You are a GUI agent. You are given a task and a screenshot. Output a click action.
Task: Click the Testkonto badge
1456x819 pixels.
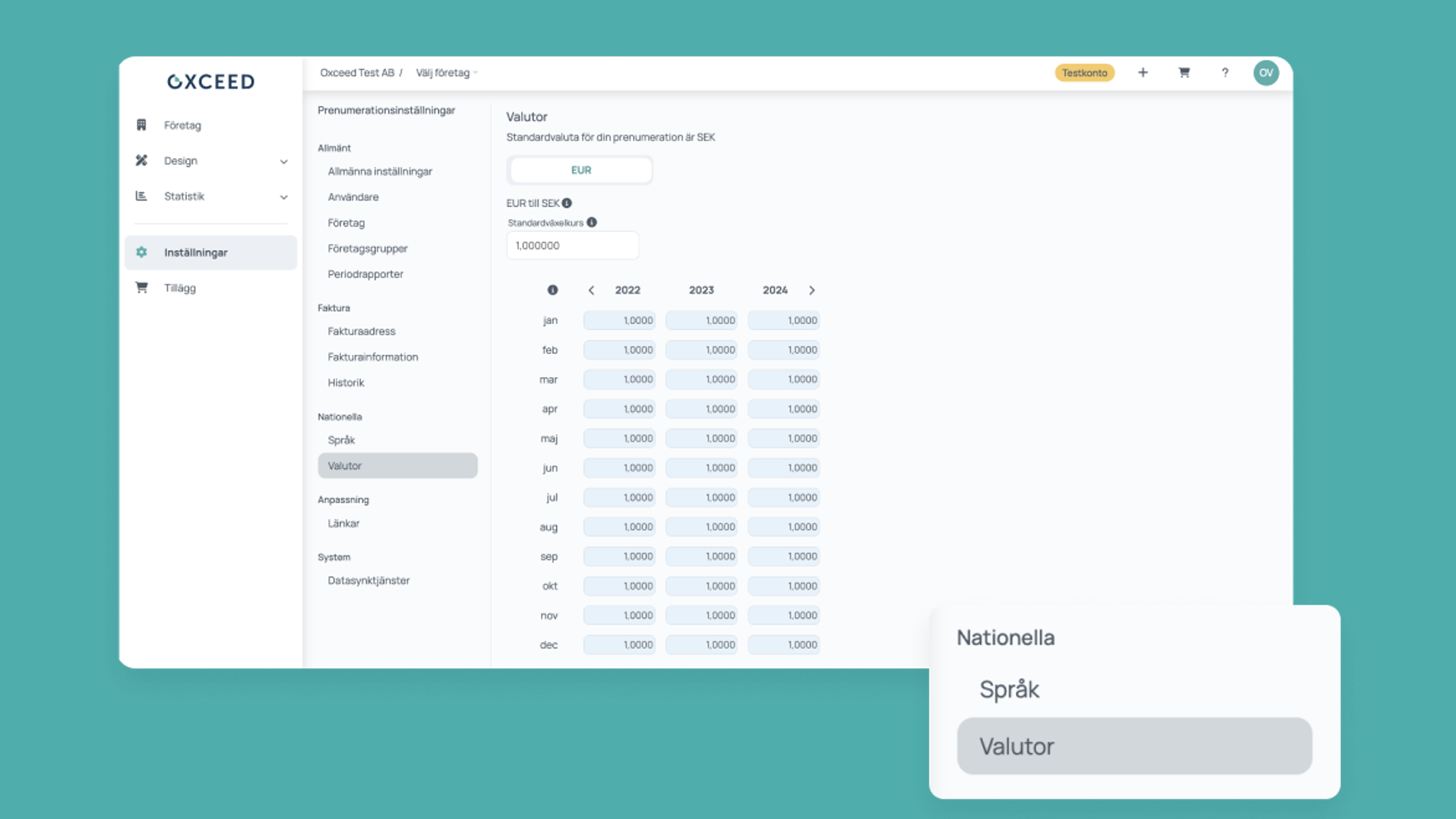click(x=1084, y=73)
